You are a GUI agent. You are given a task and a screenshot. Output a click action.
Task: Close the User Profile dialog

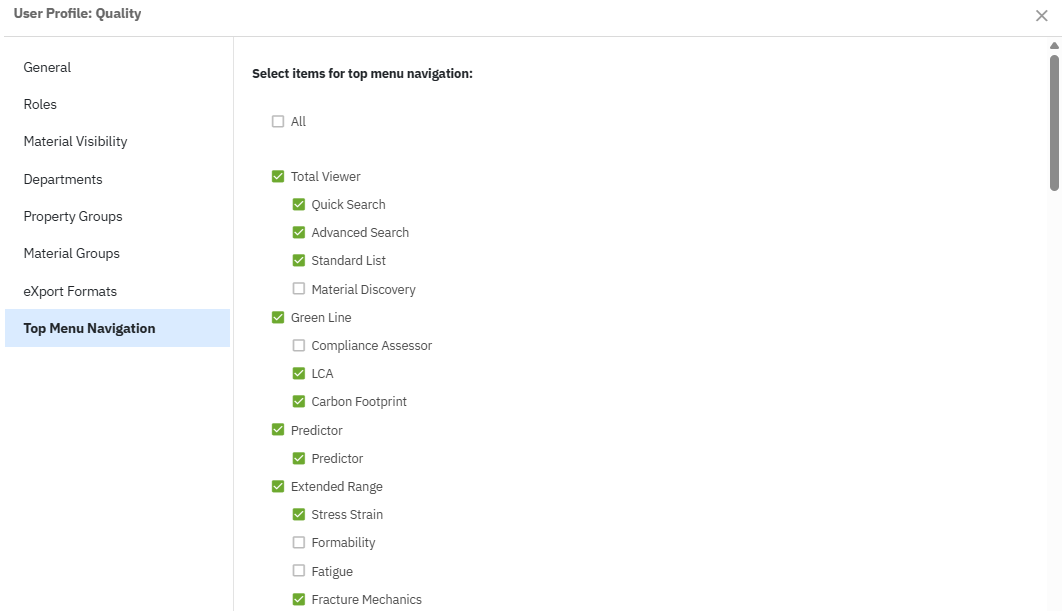click(1041, 16)
